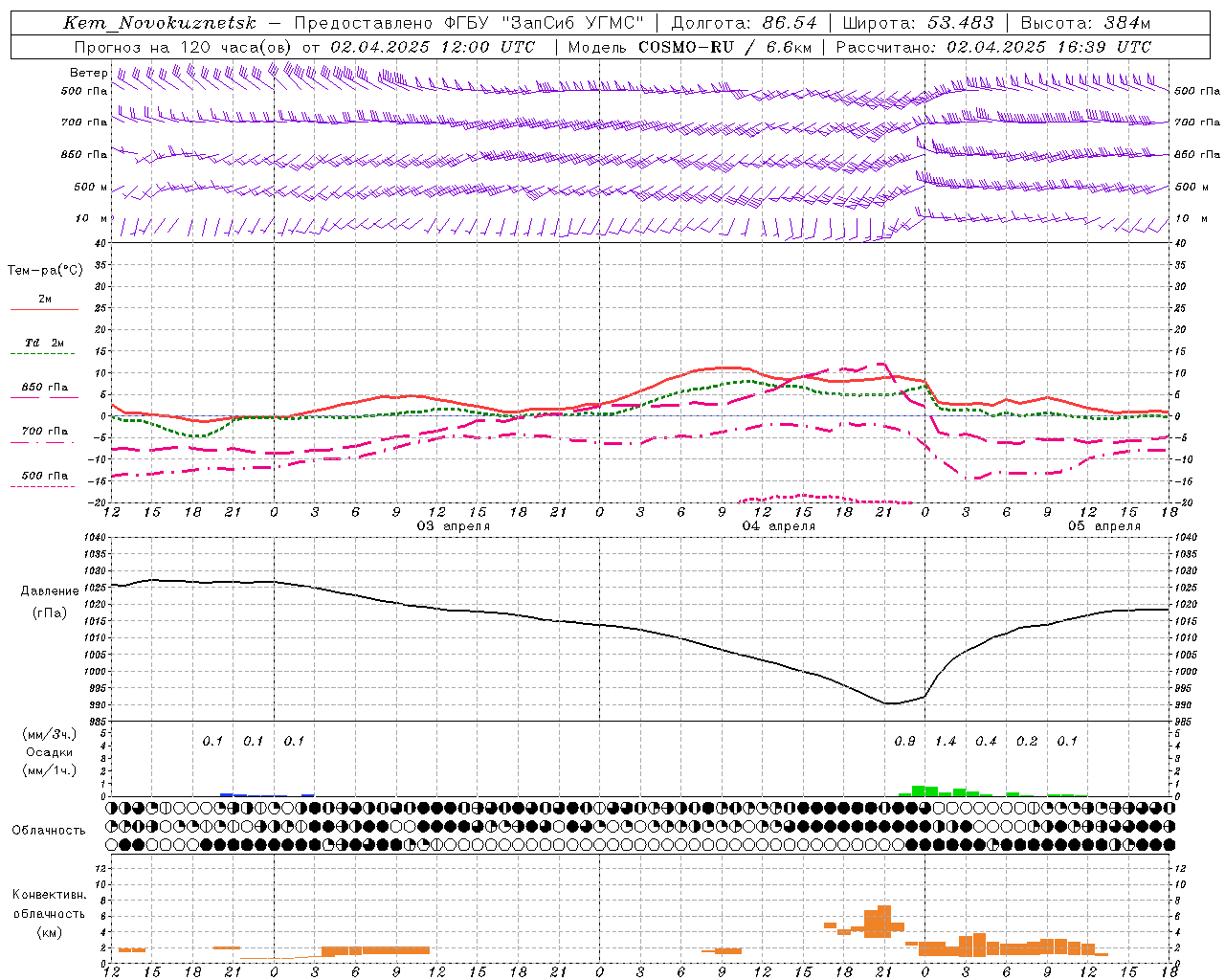1225x980 pixels.
Task: Click the 'Долгота: 86.54' header value
Action: [x=745, y=23]
